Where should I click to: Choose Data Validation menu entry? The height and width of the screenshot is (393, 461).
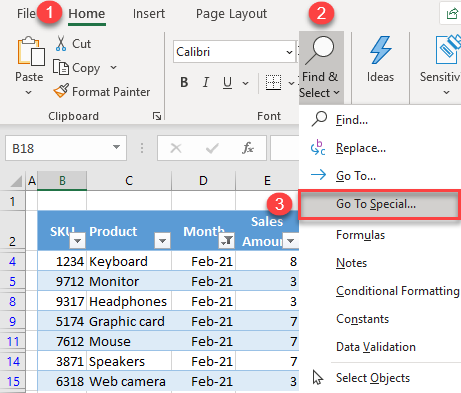[376, 347]
